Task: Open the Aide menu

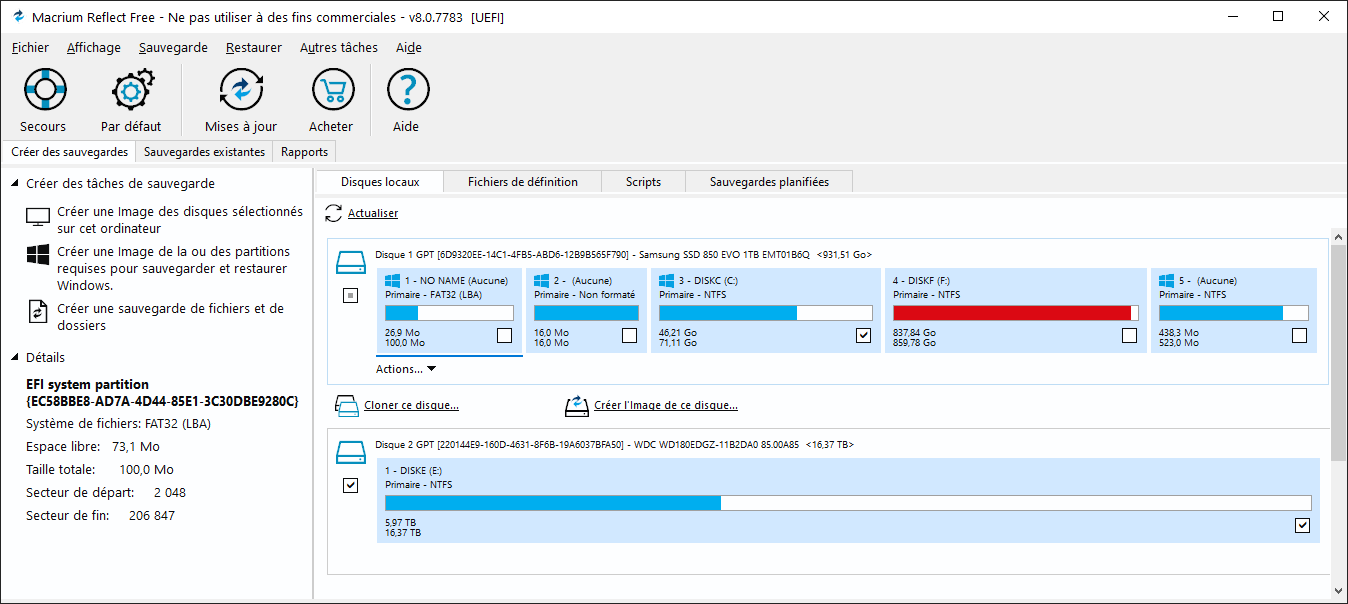Action: click(409, 47)
